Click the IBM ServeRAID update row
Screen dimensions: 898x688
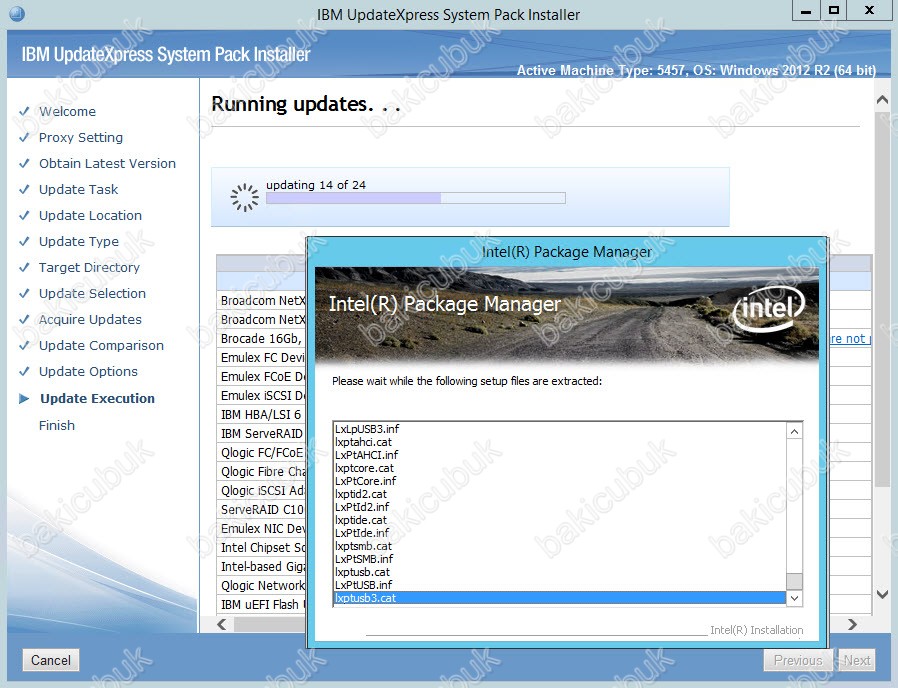(x=262, y=434)
